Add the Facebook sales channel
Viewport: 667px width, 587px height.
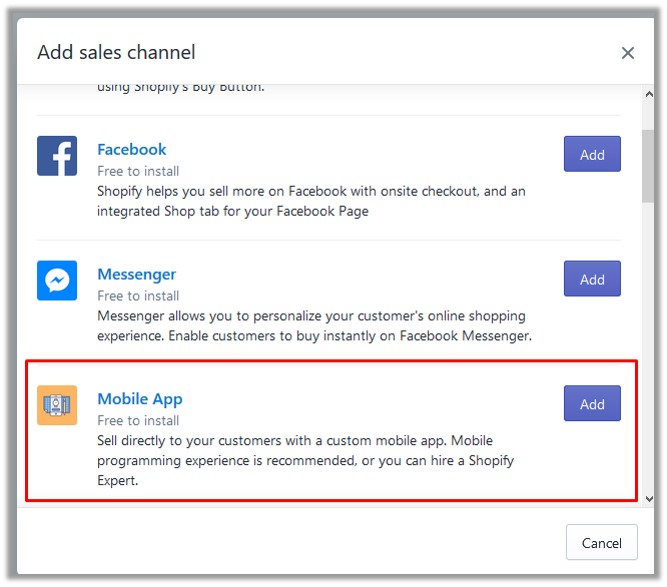592,154
